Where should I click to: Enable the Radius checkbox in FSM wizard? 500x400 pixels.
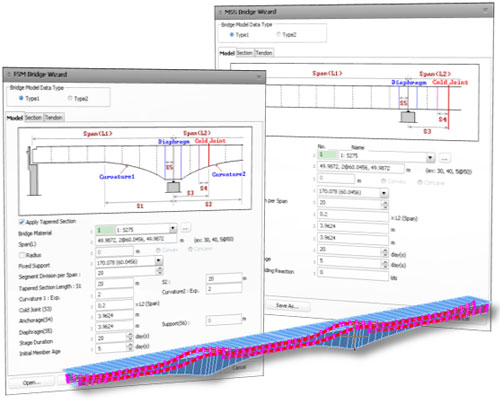click(22, 255)
